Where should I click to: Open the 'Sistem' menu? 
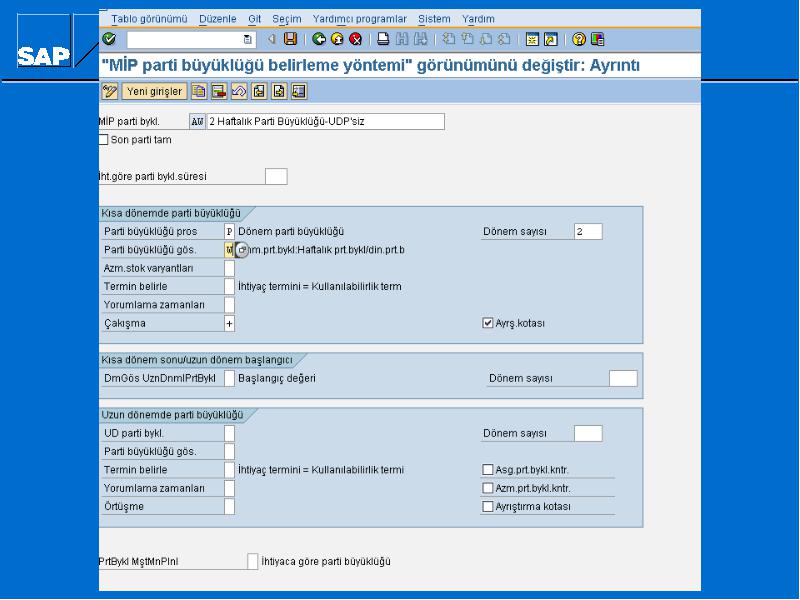point(434,19)
